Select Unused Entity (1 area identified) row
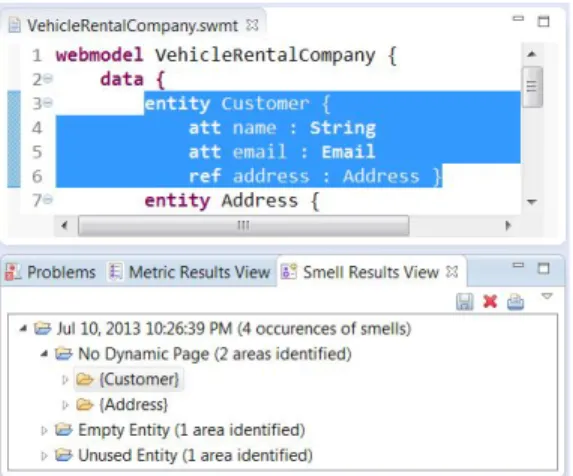This screenshot has height=476, width=573. click(195, 456)
